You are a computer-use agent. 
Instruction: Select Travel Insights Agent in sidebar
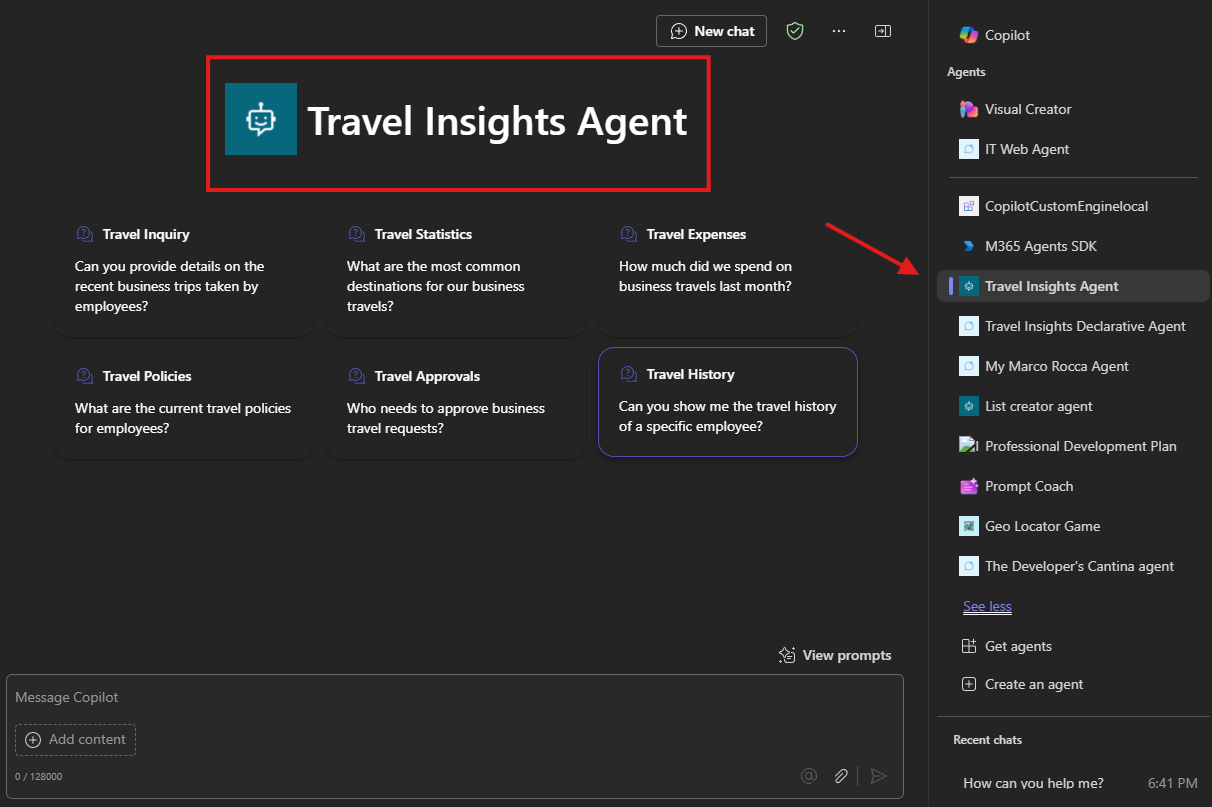(x=1073, y=286)
